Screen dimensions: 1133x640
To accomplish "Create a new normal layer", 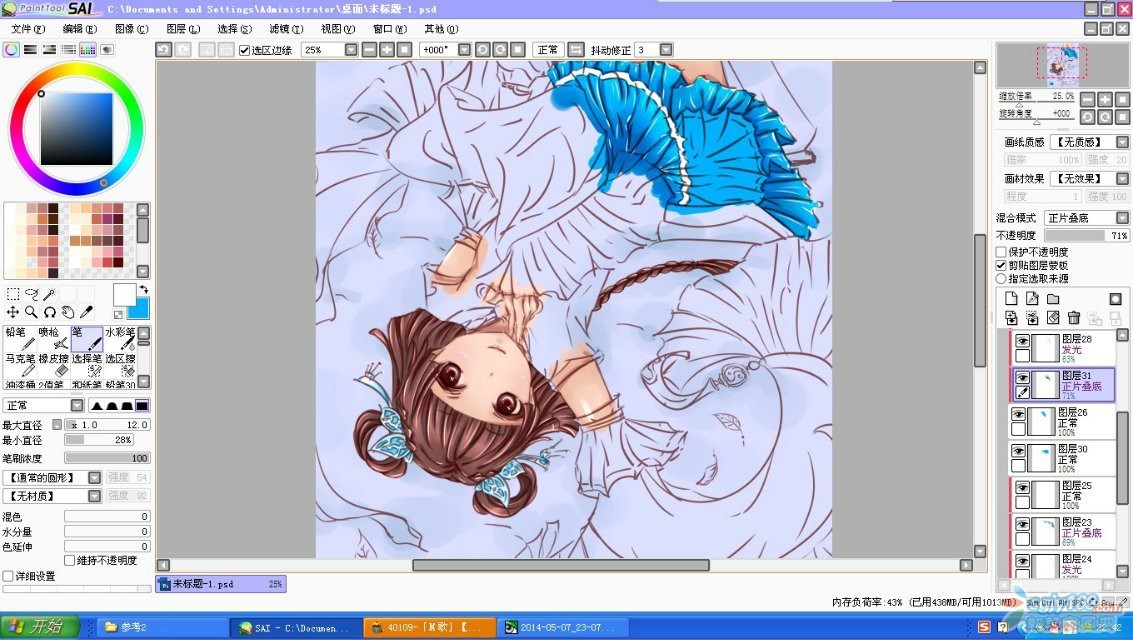I will click(x=1011, y=298).
